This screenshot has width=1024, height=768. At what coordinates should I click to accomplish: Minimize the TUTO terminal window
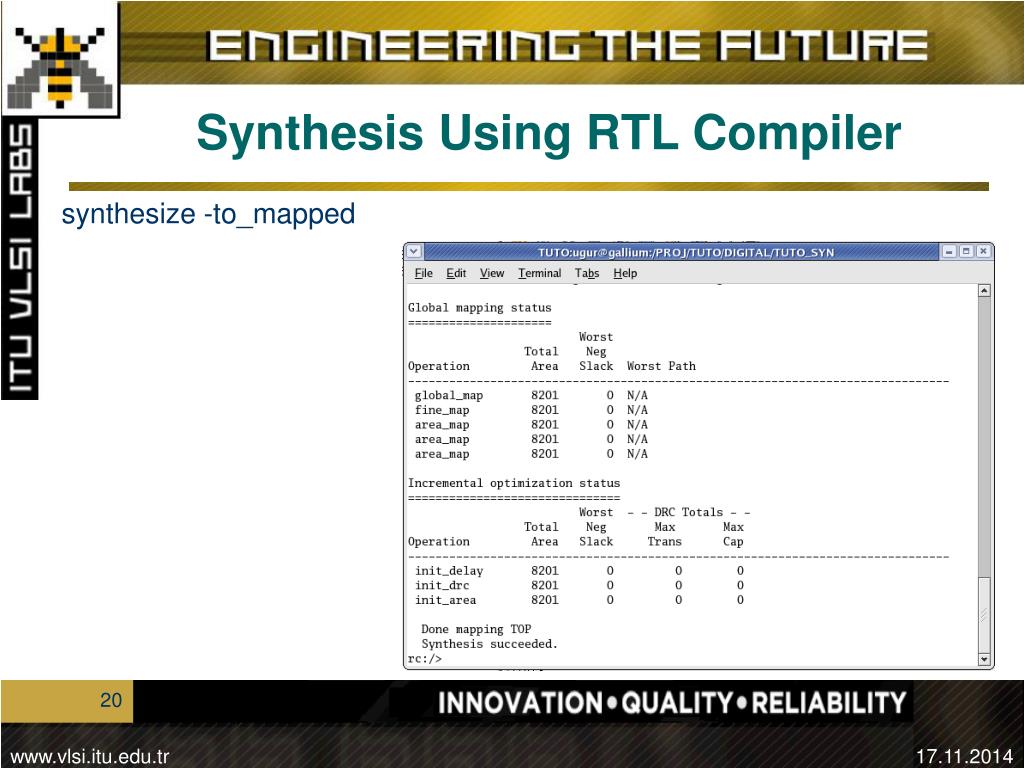[x=950, y=251]
